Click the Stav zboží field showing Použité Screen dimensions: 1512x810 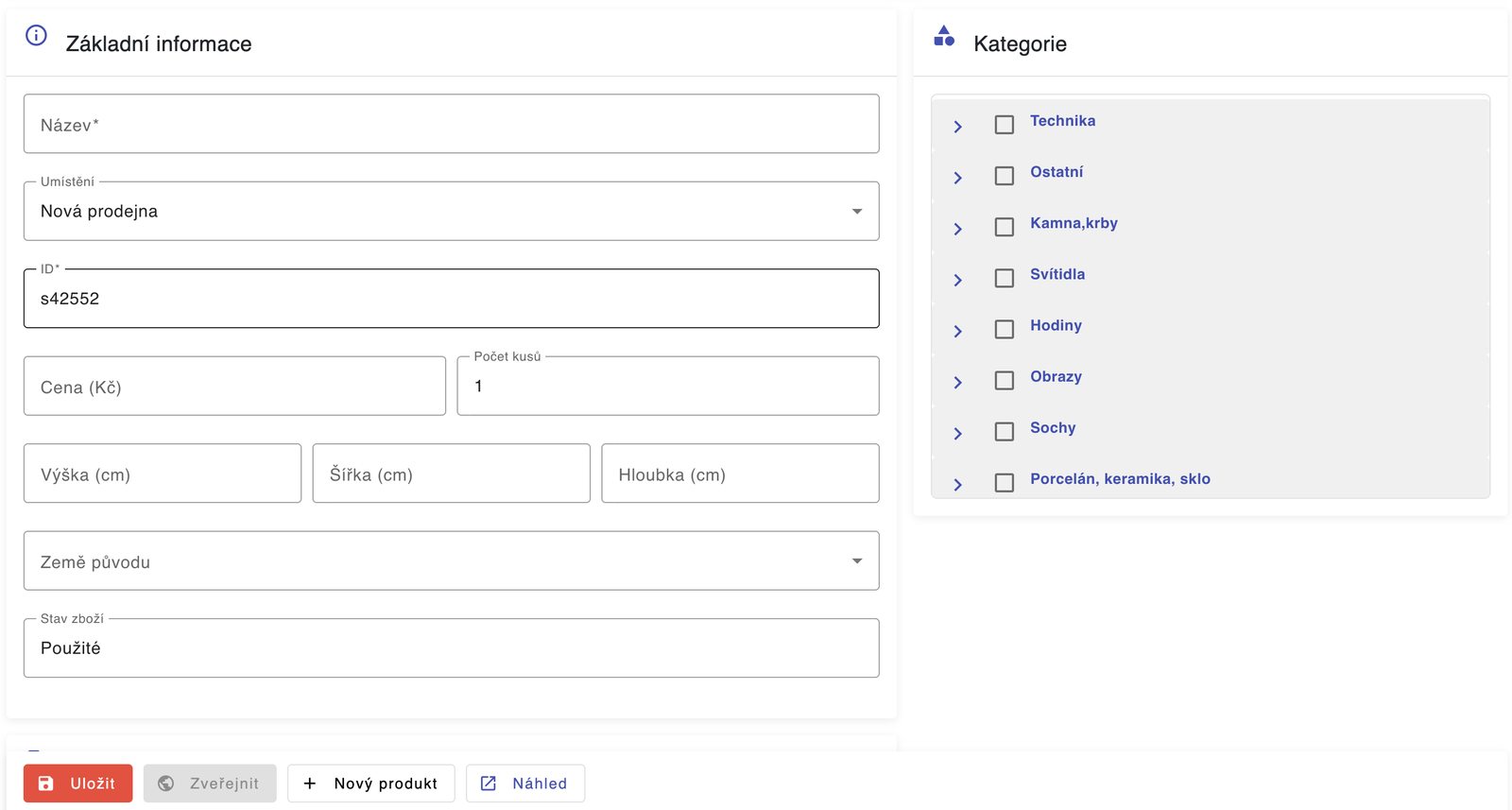tap(452, 648)
